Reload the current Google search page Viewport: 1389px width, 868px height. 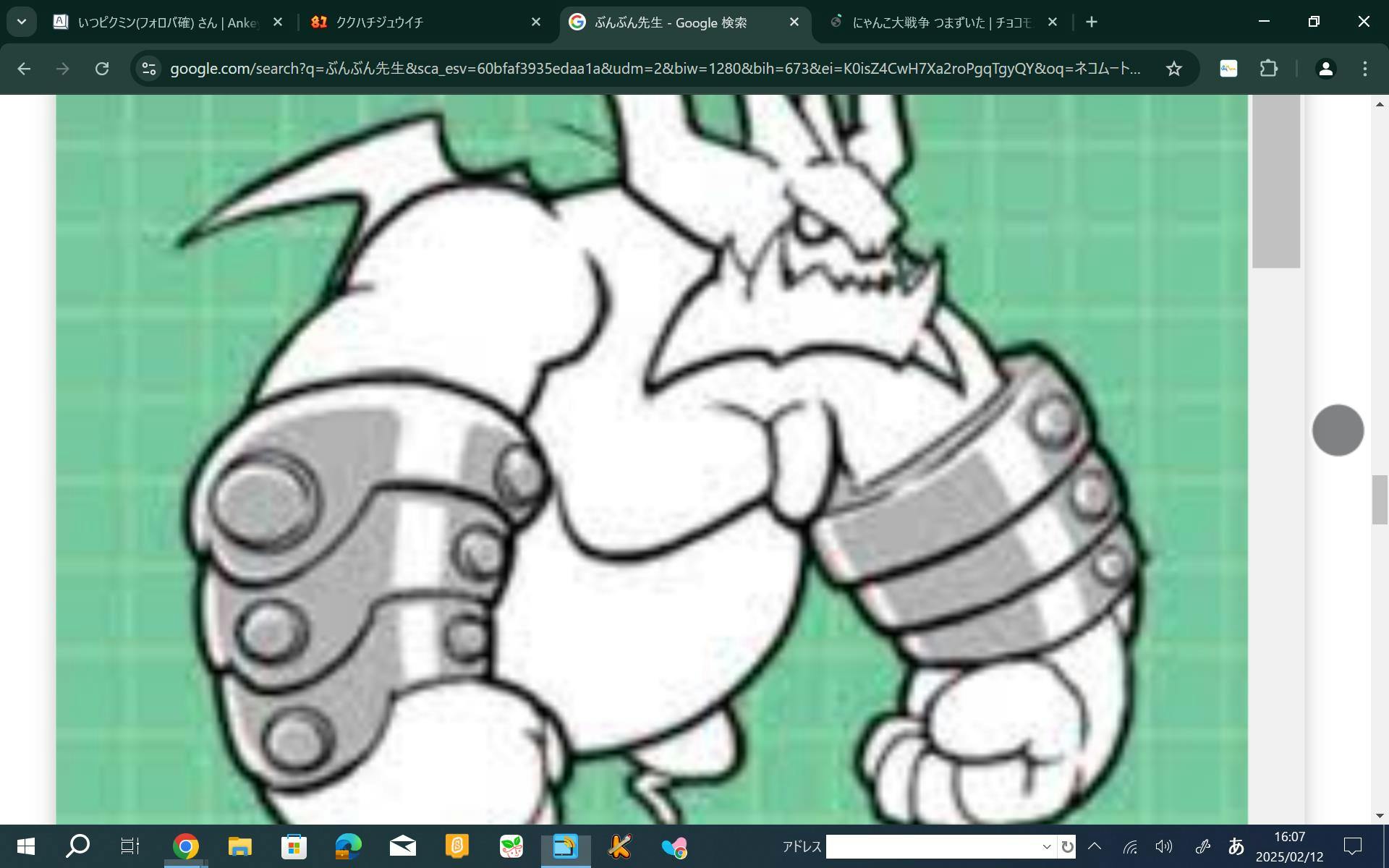[102, 69]
